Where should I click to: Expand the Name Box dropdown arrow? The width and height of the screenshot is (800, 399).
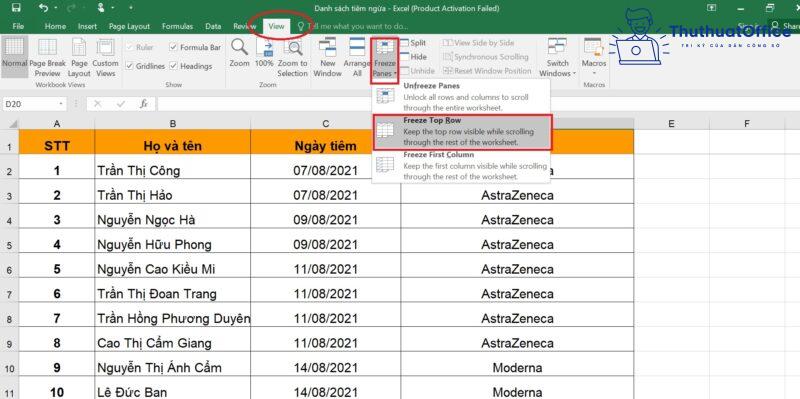pyautogui.click(x=61, y=104)
